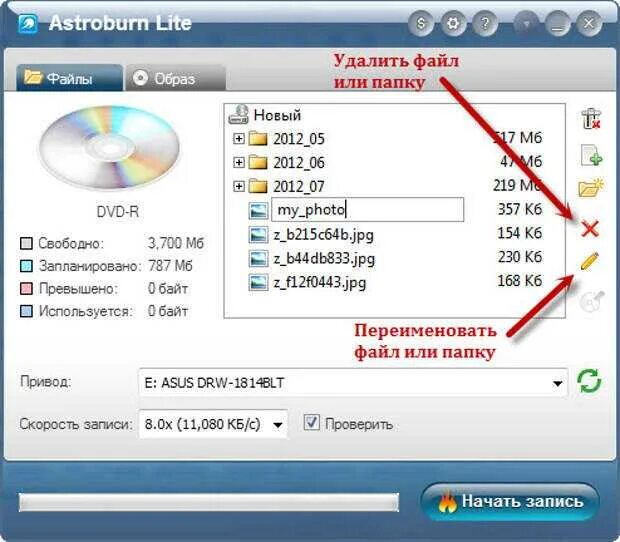This screenshot has width=620, height=542.
Task: Click the 154 Кб size value
Action: pyautogui.click(x=520, y=233)
